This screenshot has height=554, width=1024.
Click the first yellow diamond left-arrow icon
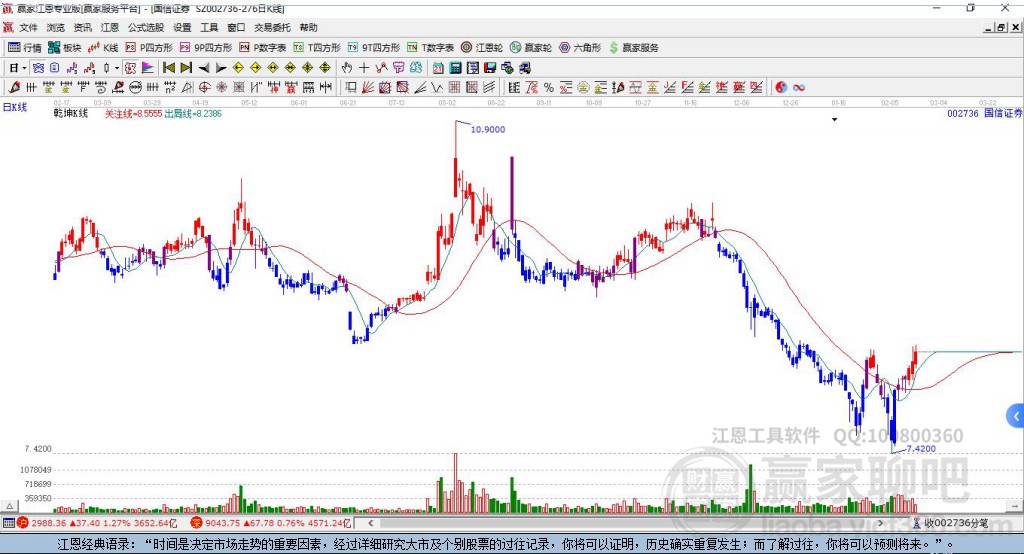coord(238,68)
